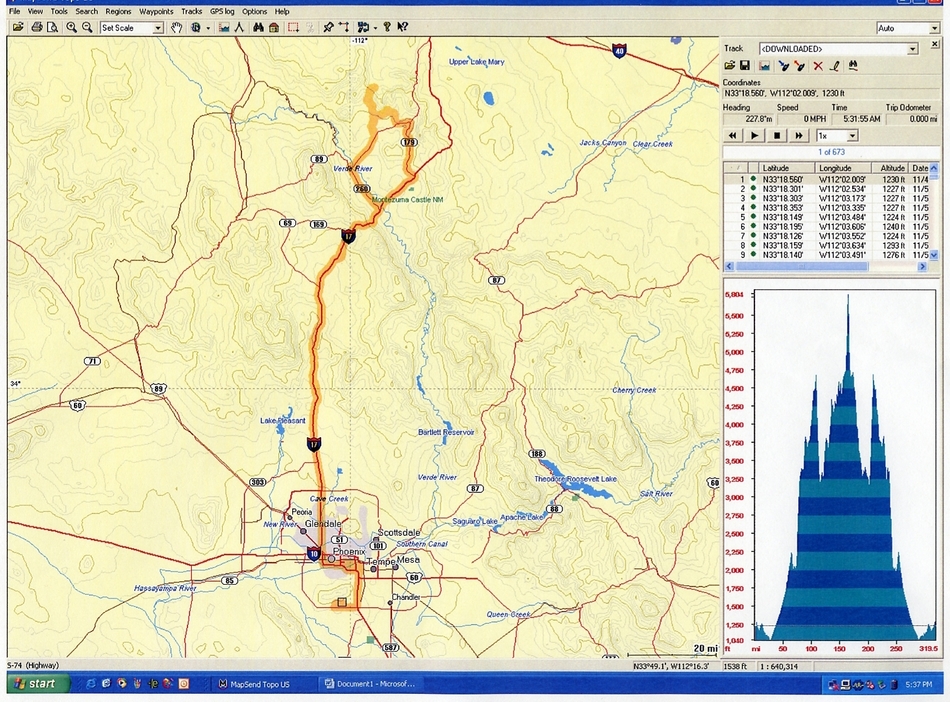Open the Tracks menu
This screenshot has width=950, height=702.
click(x=191, y=11)
